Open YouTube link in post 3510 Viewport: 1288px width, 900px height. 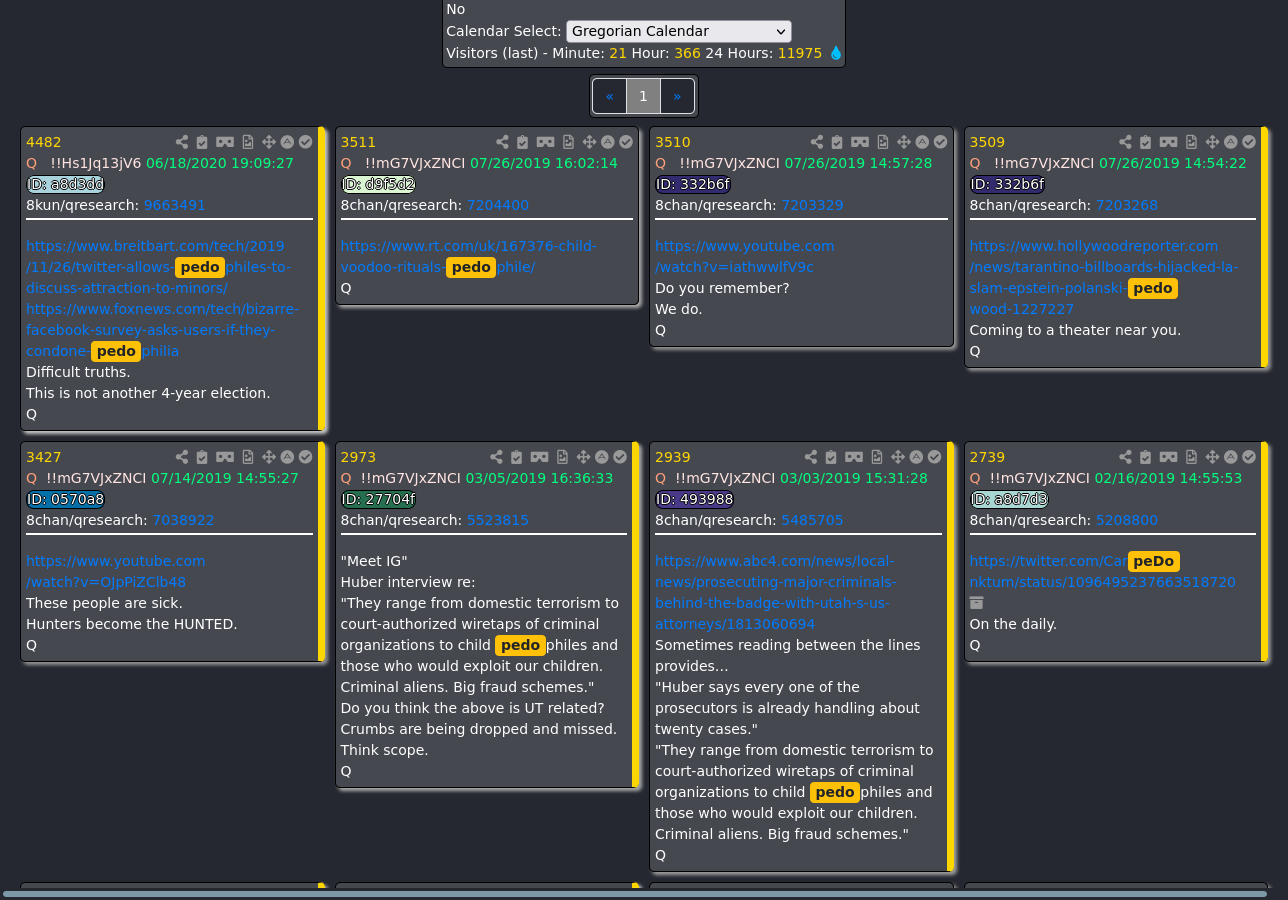pos(744,256)
